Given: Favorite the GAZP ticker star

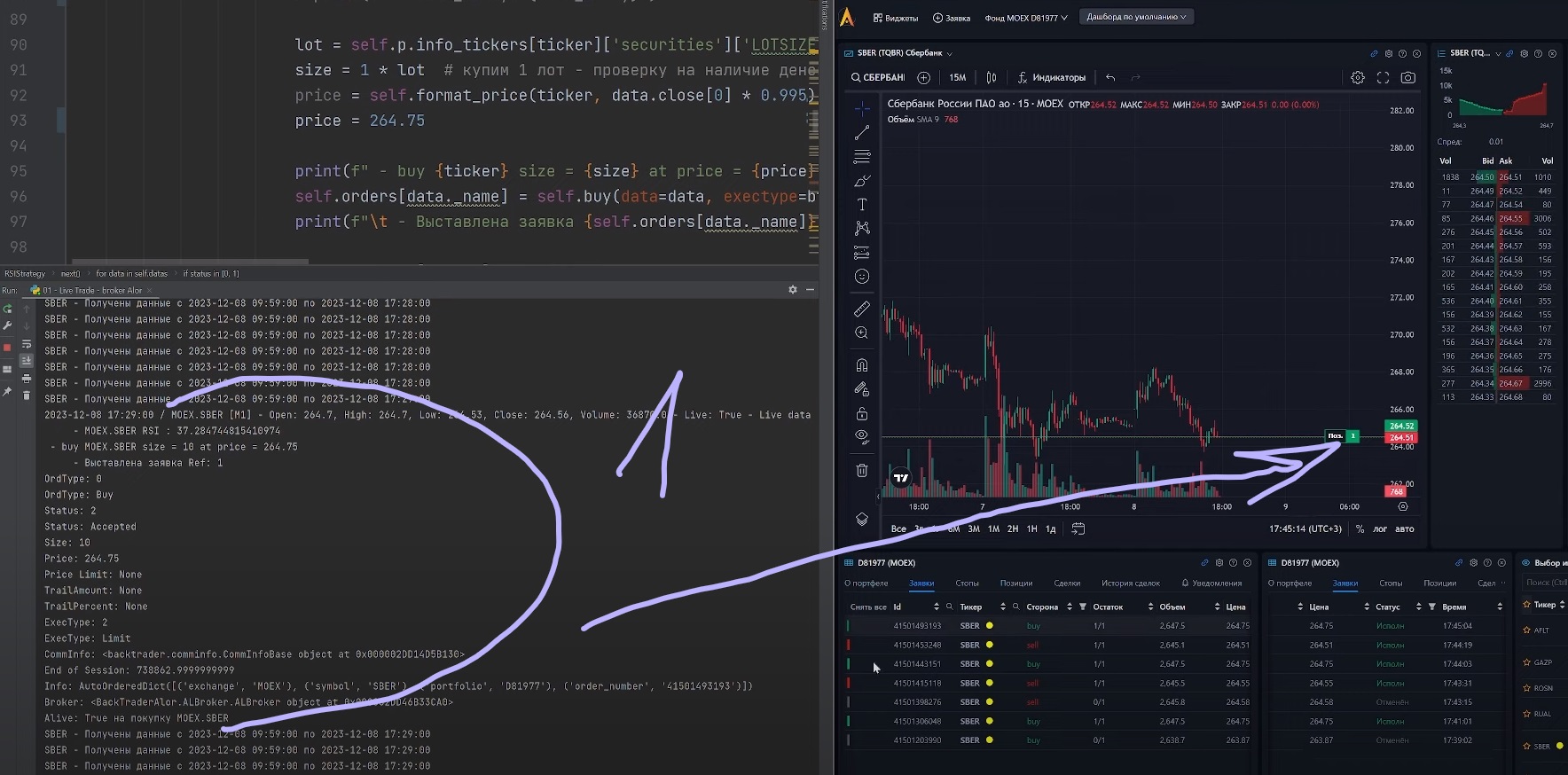Looking at the screenshot, I should 1526,662.
